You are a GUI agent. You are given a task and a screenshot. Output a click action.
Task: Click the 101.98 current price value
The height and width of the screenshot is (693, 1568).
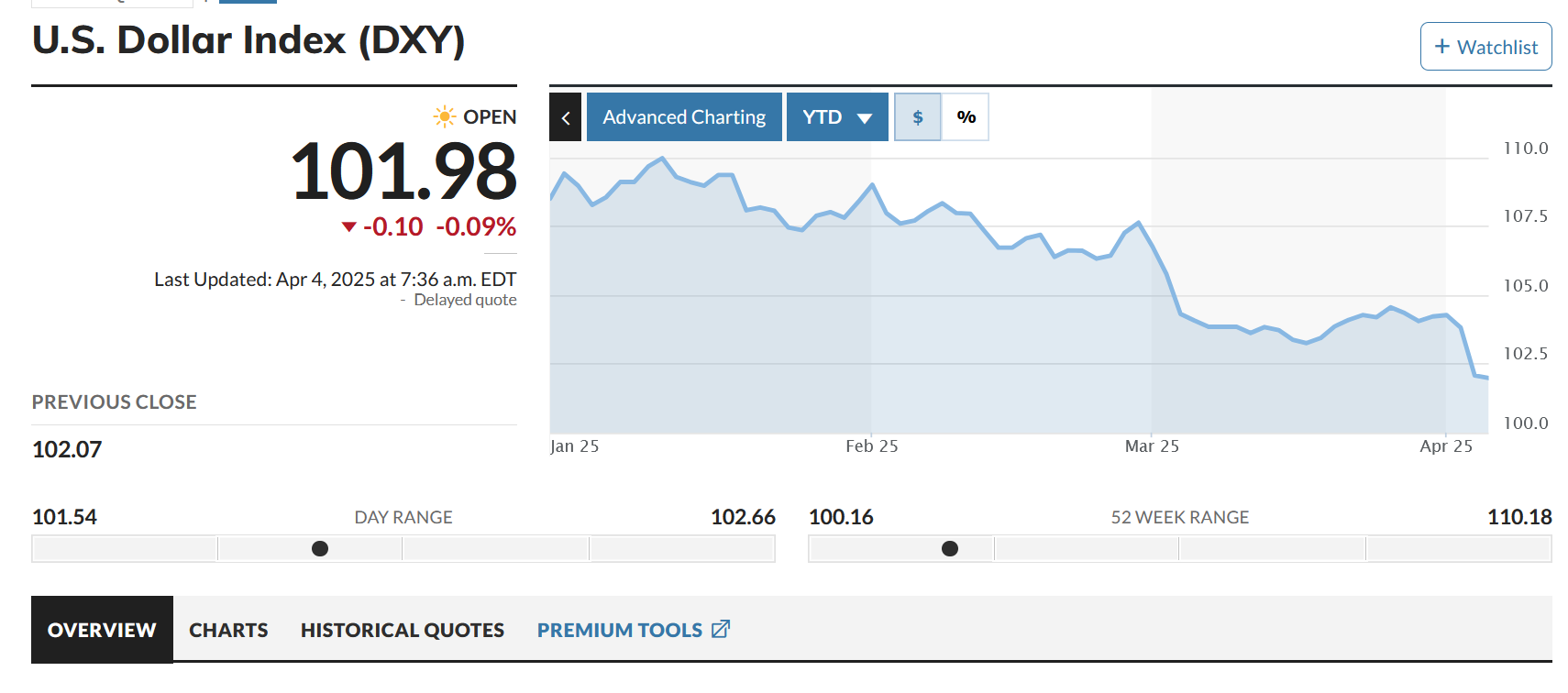coord(403,171)
